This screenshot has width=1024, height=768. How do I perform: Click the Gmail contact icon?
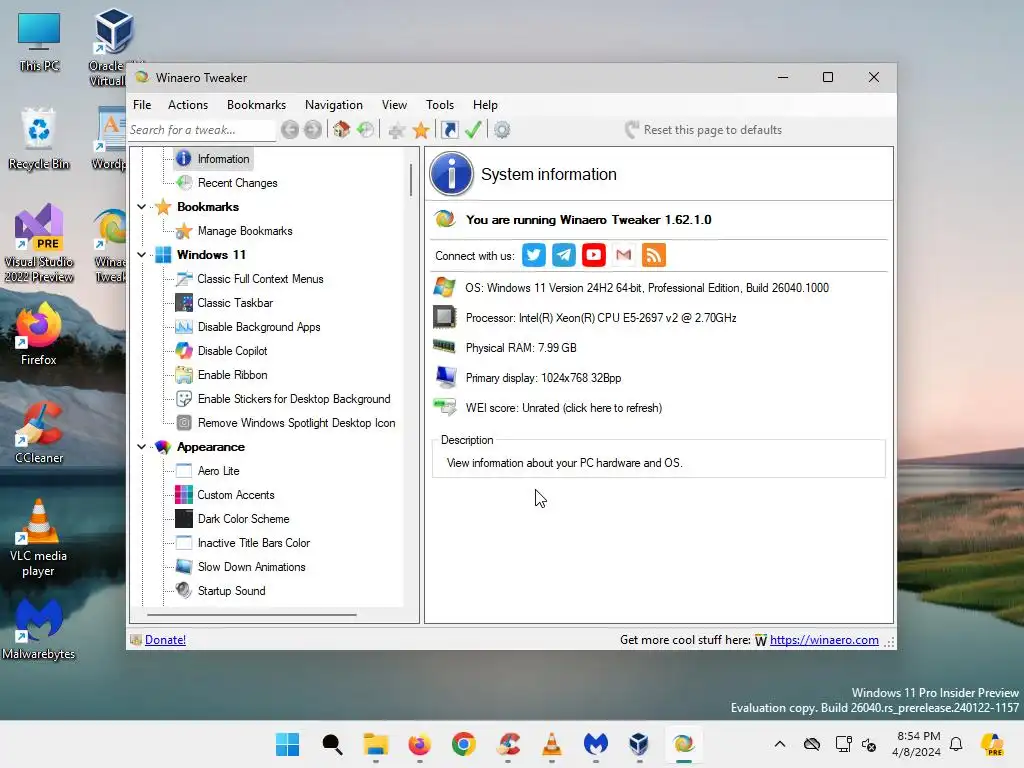pyautogui.click(x=624, y=255)
